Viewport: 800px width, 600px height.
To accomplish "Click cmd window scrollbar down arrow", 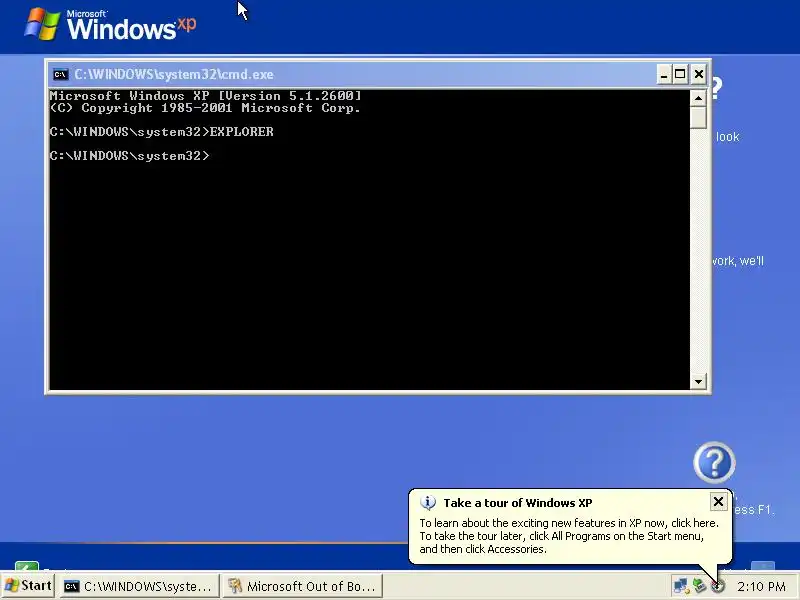I will [698, 381].
